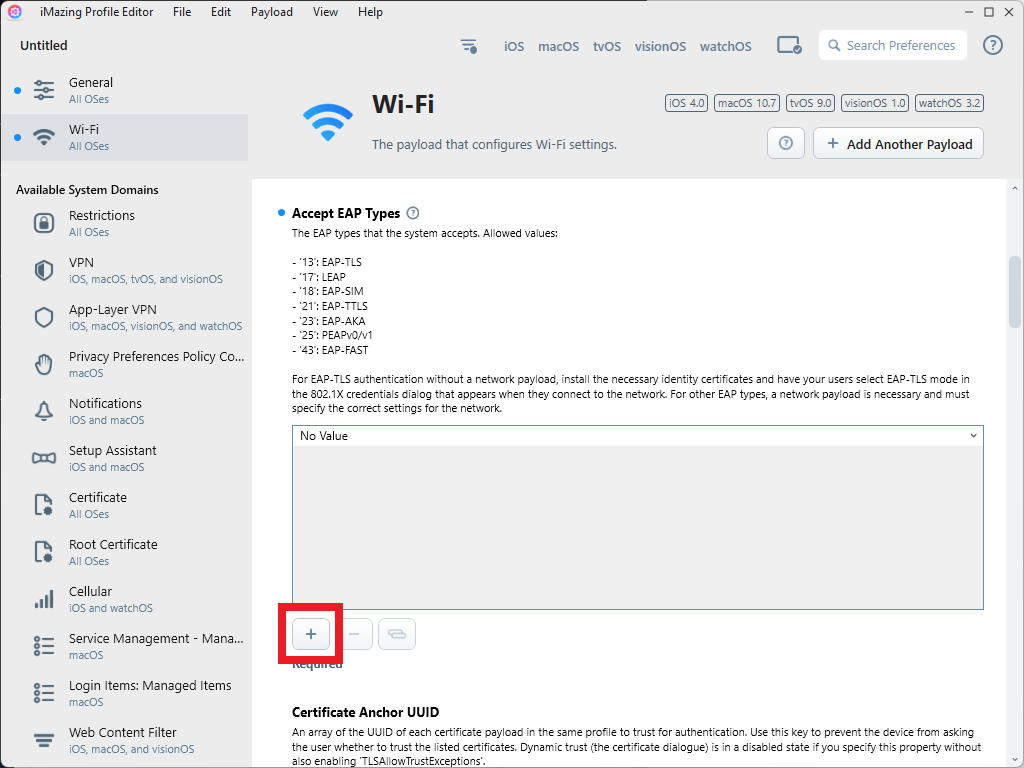Click the Available System Domains header

click(88, 190)
